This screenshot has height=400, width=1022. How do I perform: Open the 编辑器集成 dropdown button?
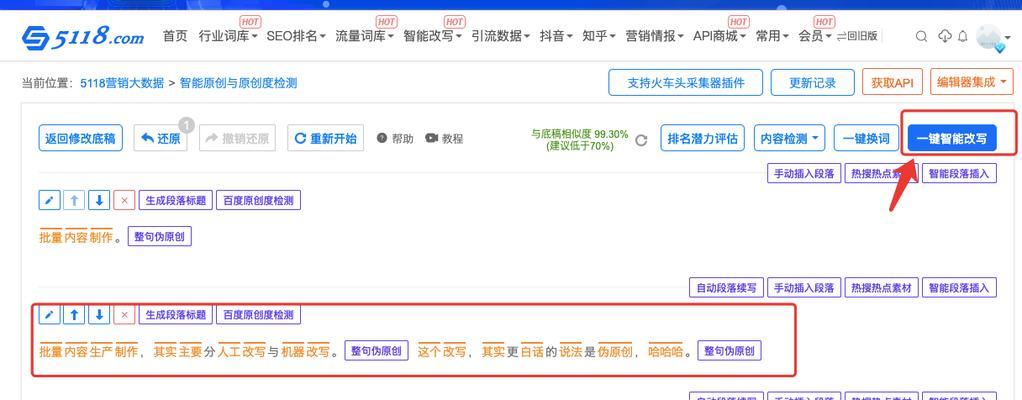(x=972, y=82)
